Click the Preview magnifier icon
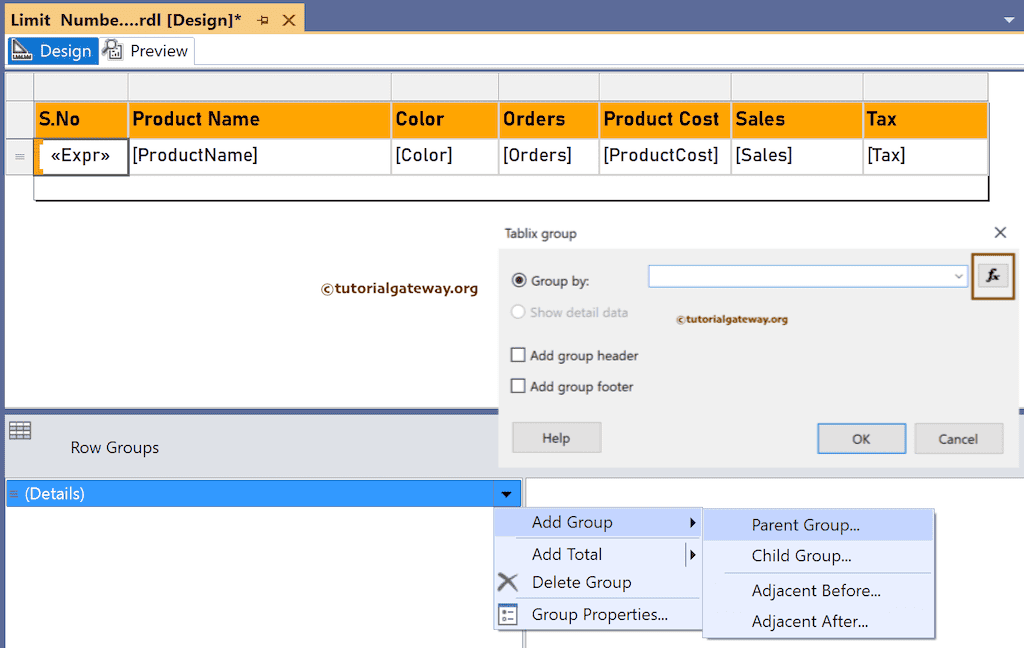Viewport: 1024px width, 648px height. pos(113,50)
